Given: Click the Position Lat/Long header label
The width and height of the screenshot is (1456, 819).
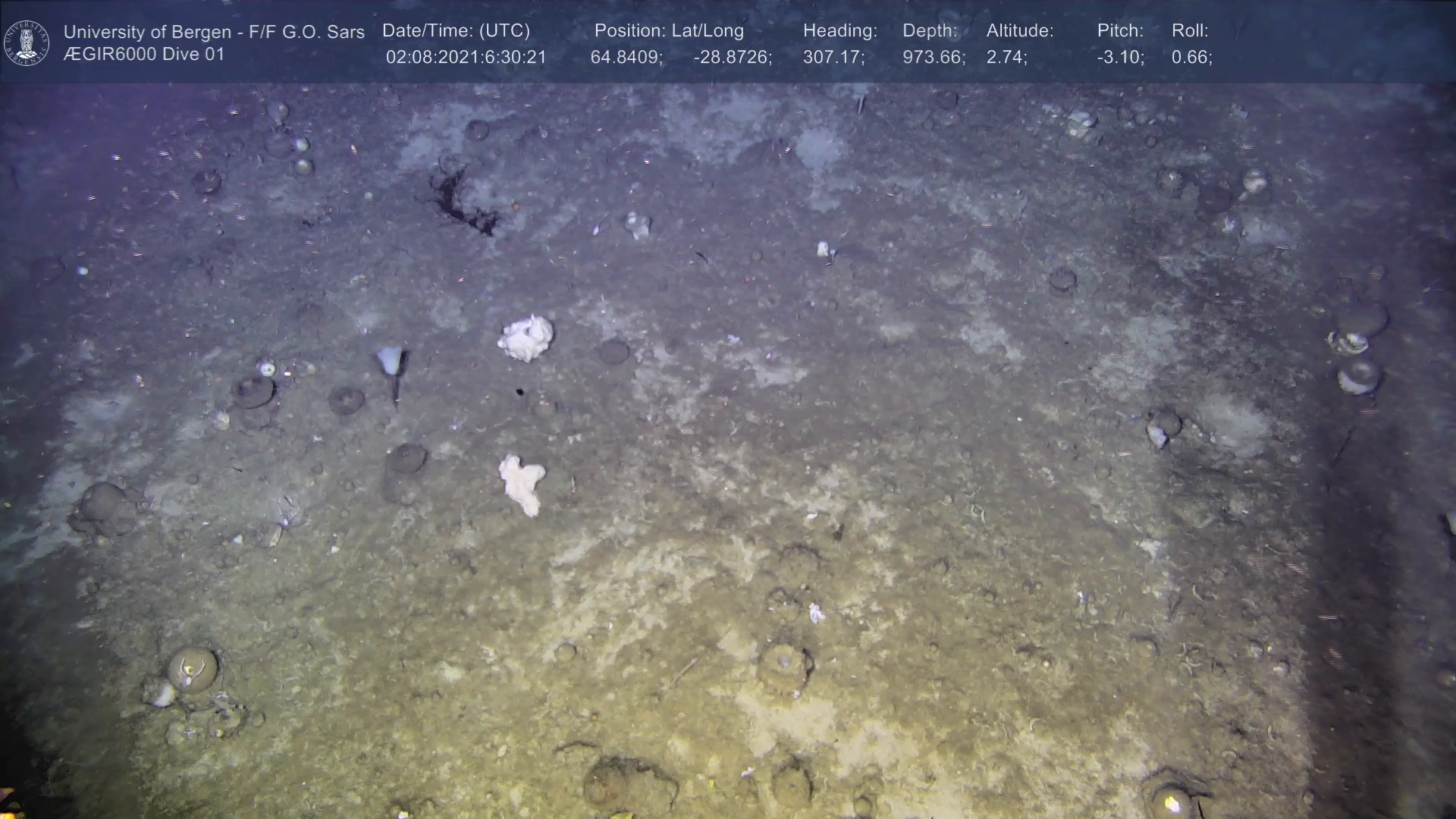Looking at the screenshot, I should pos(669,31).
